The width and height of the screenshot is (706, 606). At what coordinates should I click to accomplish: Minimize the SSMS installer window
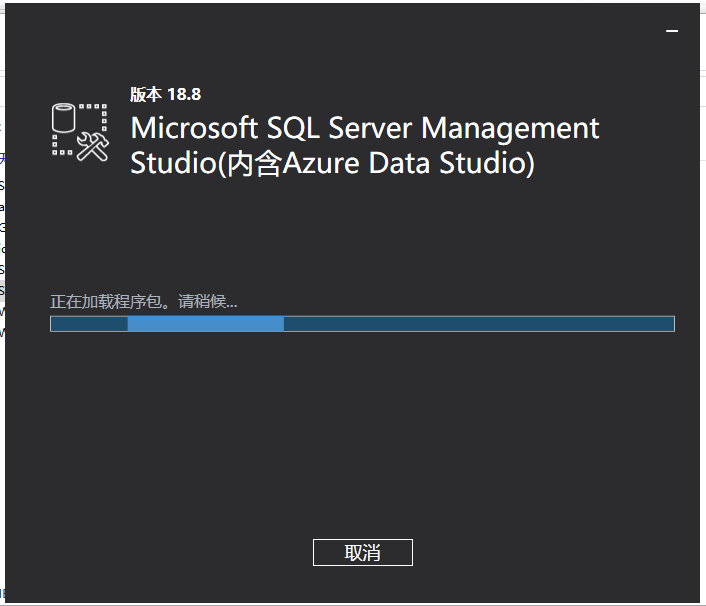point(672,31)
